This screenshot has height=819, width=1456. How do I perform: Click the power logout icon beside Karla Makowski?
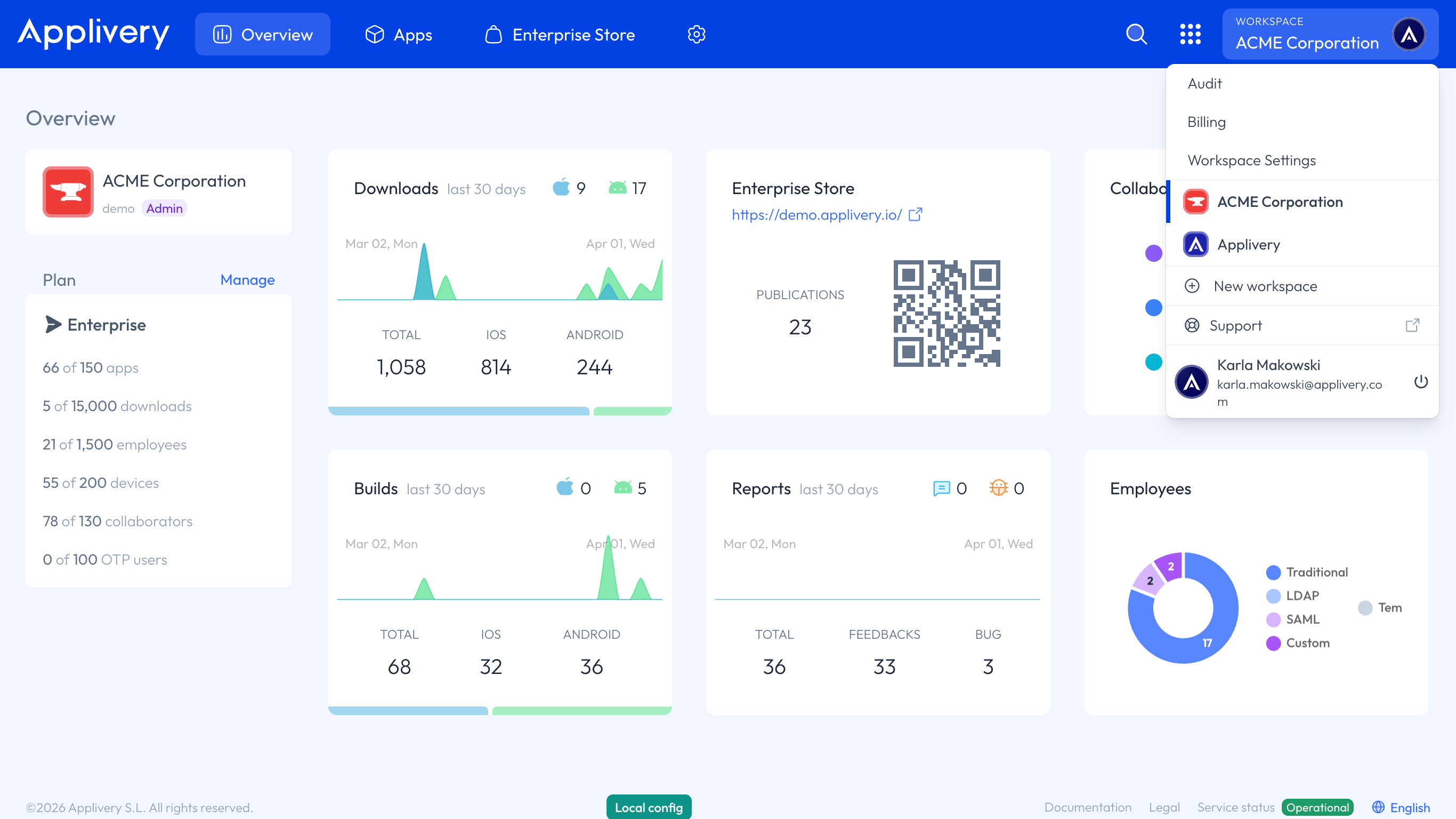point(1420,382)
